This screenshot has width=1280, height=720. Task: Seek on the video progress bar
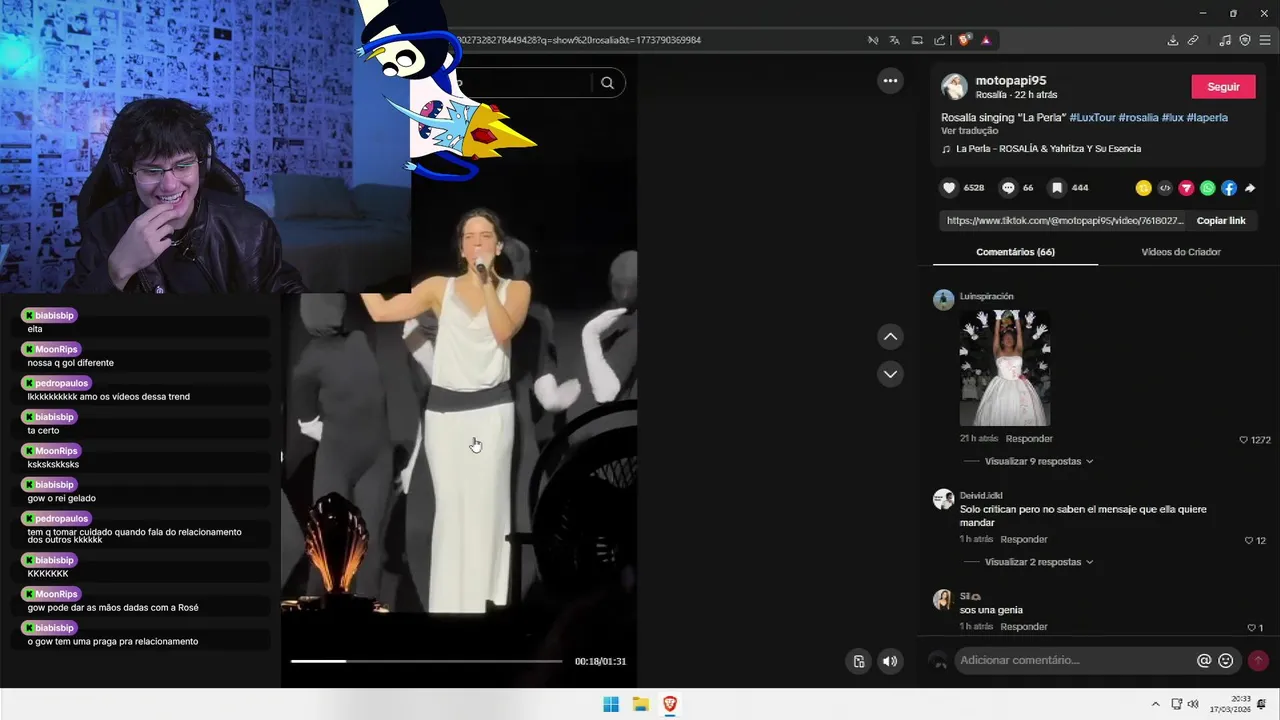(427, 661)
